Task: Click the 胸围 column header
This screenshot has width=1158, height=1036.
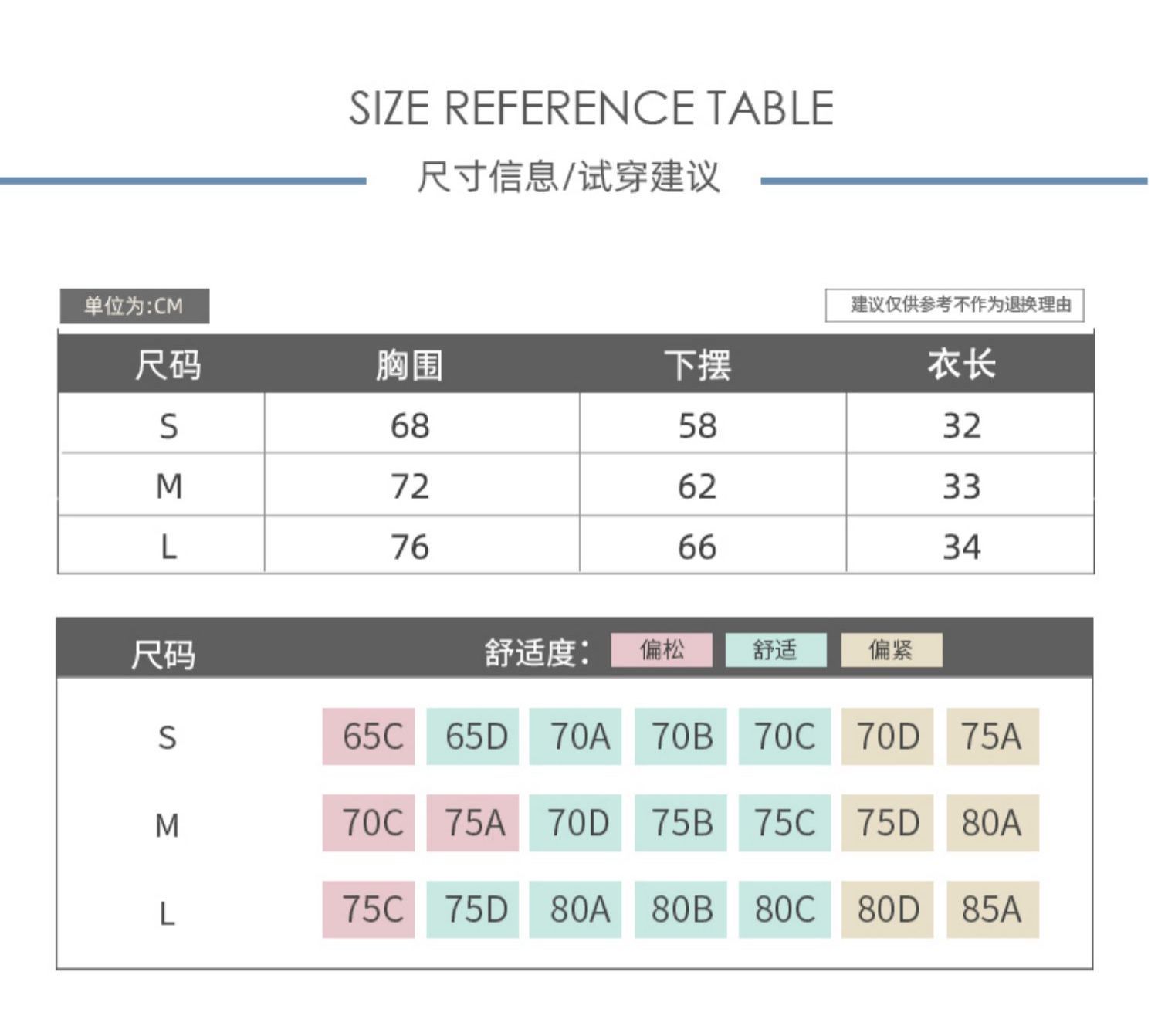Action: (409, 364)
